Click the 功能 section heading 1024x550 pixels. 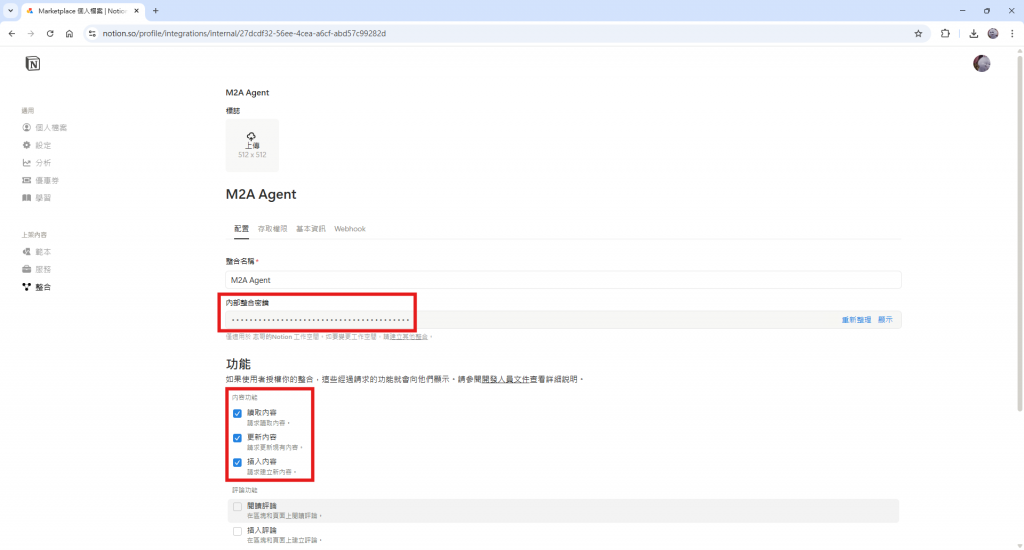click(238, 364)
